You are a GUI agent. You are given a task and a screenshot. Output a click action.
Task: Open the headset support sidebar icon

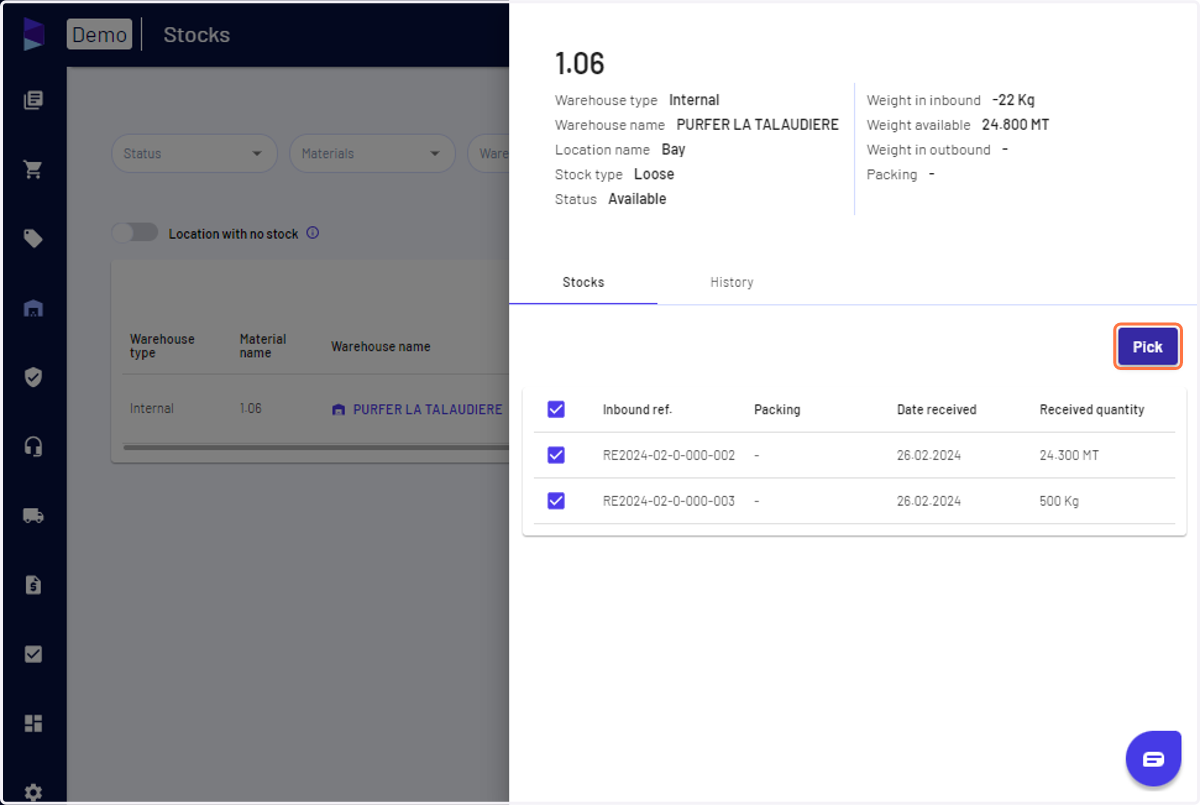click(x=33, y=446)
